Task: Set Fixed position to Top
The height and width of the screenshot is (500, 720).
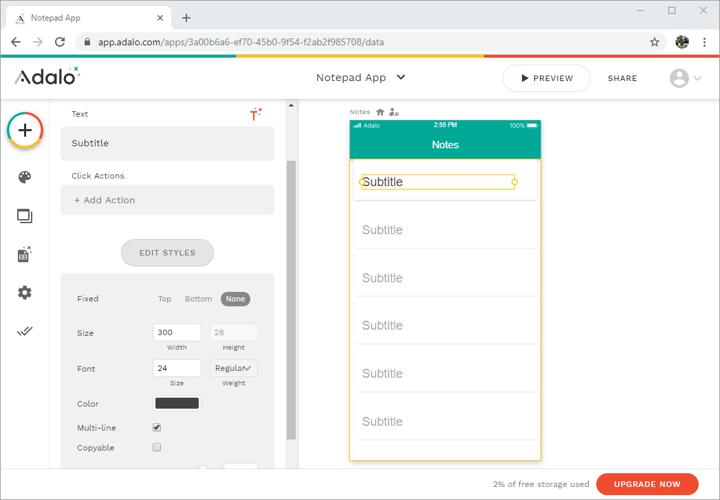Action: click(164, 299)
